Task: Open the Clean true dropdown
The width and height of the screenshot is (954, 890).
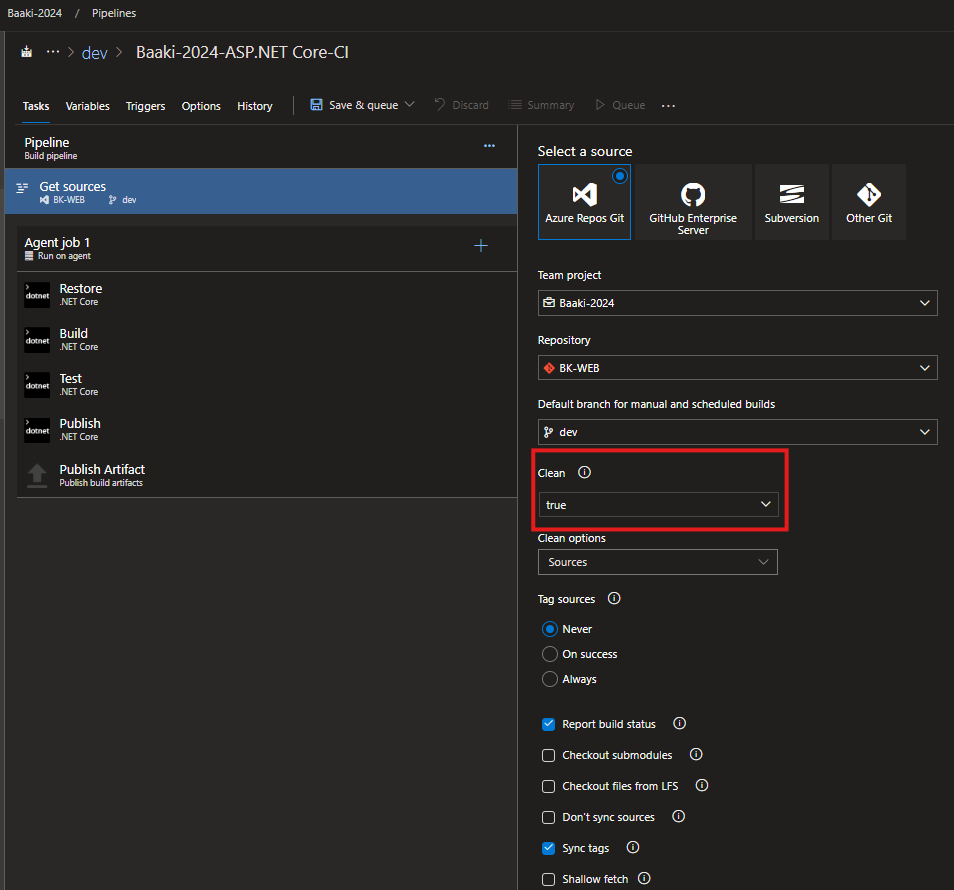Action: pyautogui.click(x=658, y=504)
